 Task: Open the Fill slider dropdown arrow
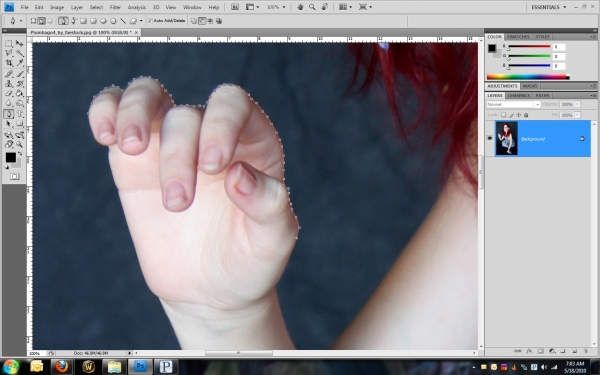[x=577, y=115]
